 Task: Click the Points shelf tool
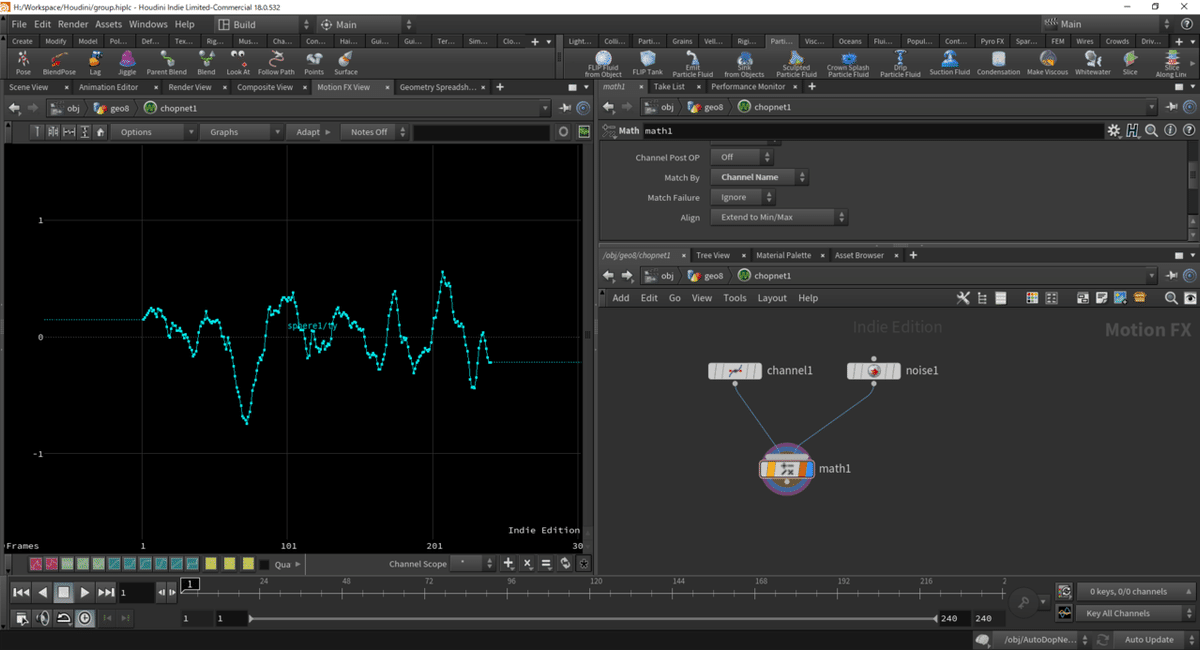coord(314,63)
